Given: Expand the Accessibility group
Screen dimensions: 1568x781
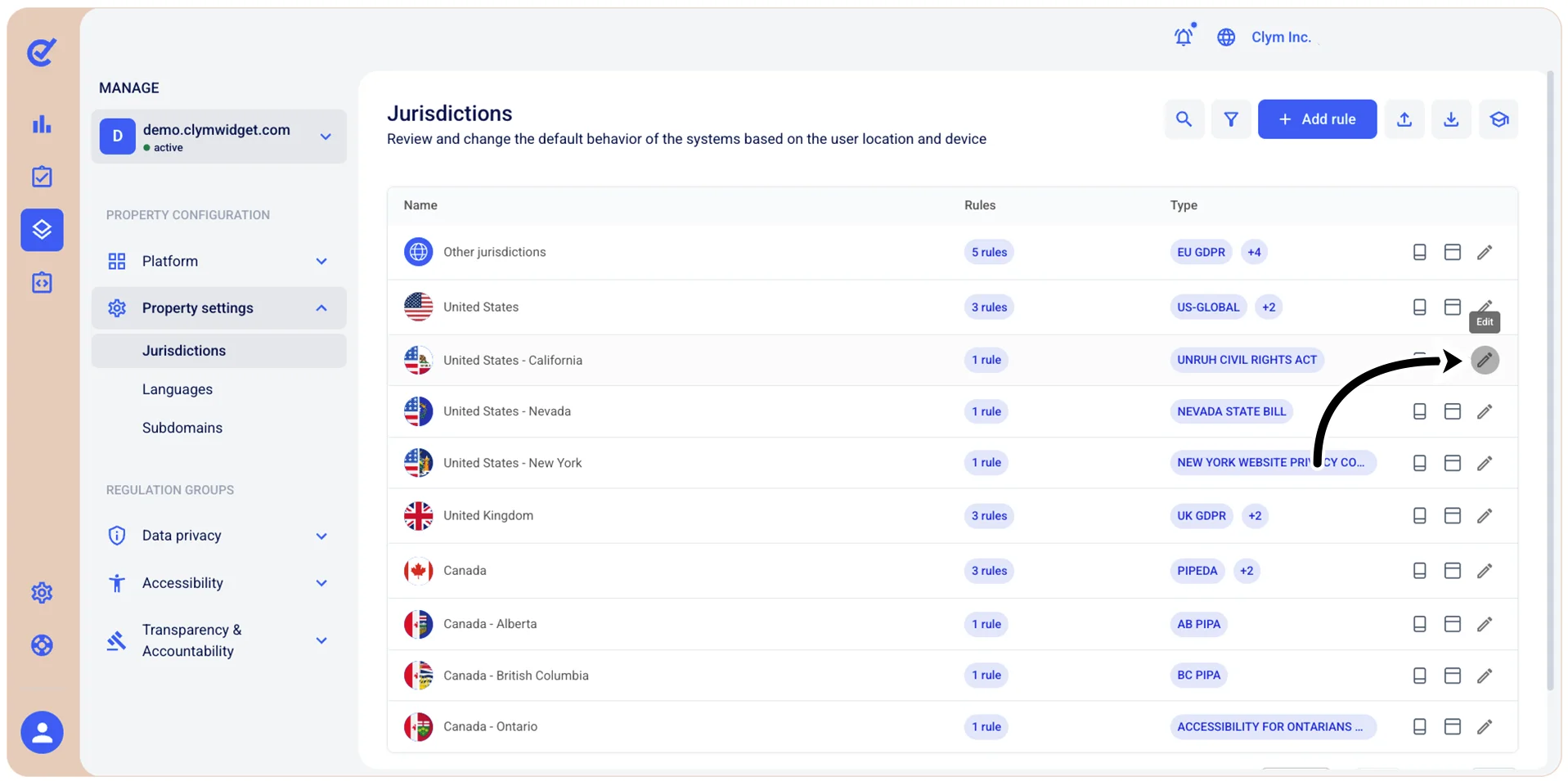Looking at the screenshot, I should [x=219, y=583].
